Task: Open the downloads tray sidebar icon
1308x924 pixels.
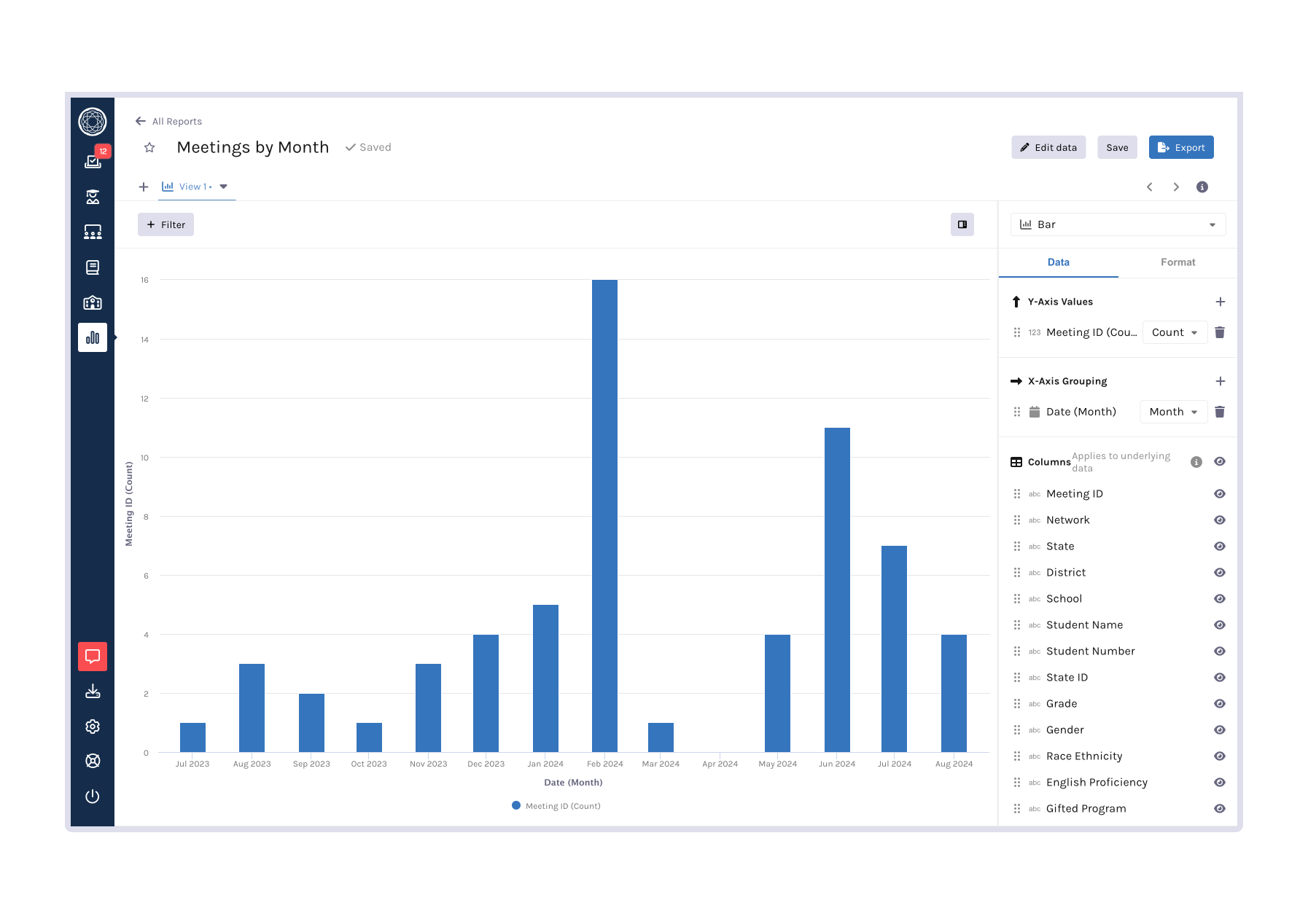Action: coord(93,691)
